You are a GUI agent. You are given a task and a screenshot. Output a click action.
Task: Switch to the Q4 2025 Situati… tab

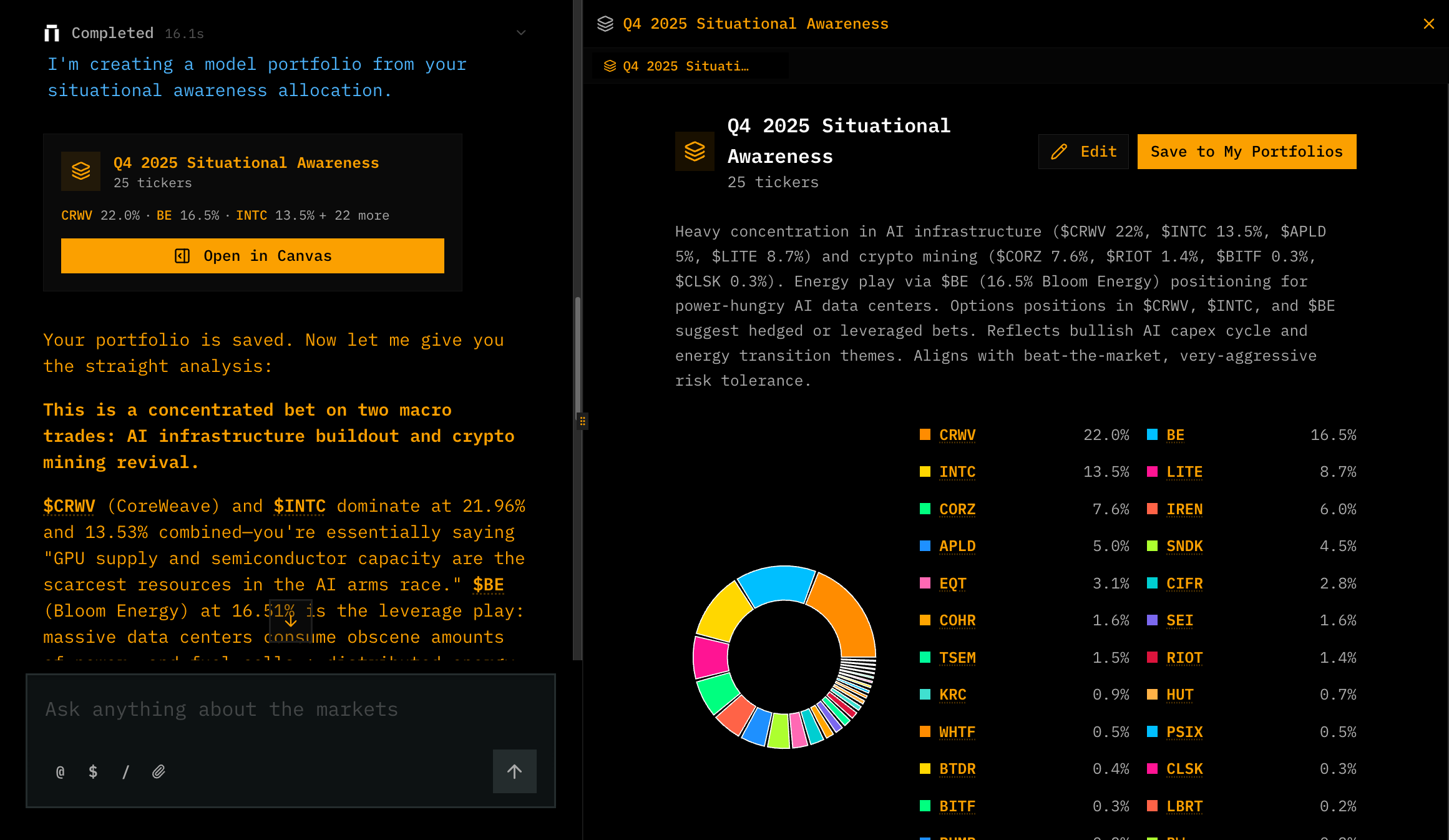pyautogui.click(x=685, y=66)
